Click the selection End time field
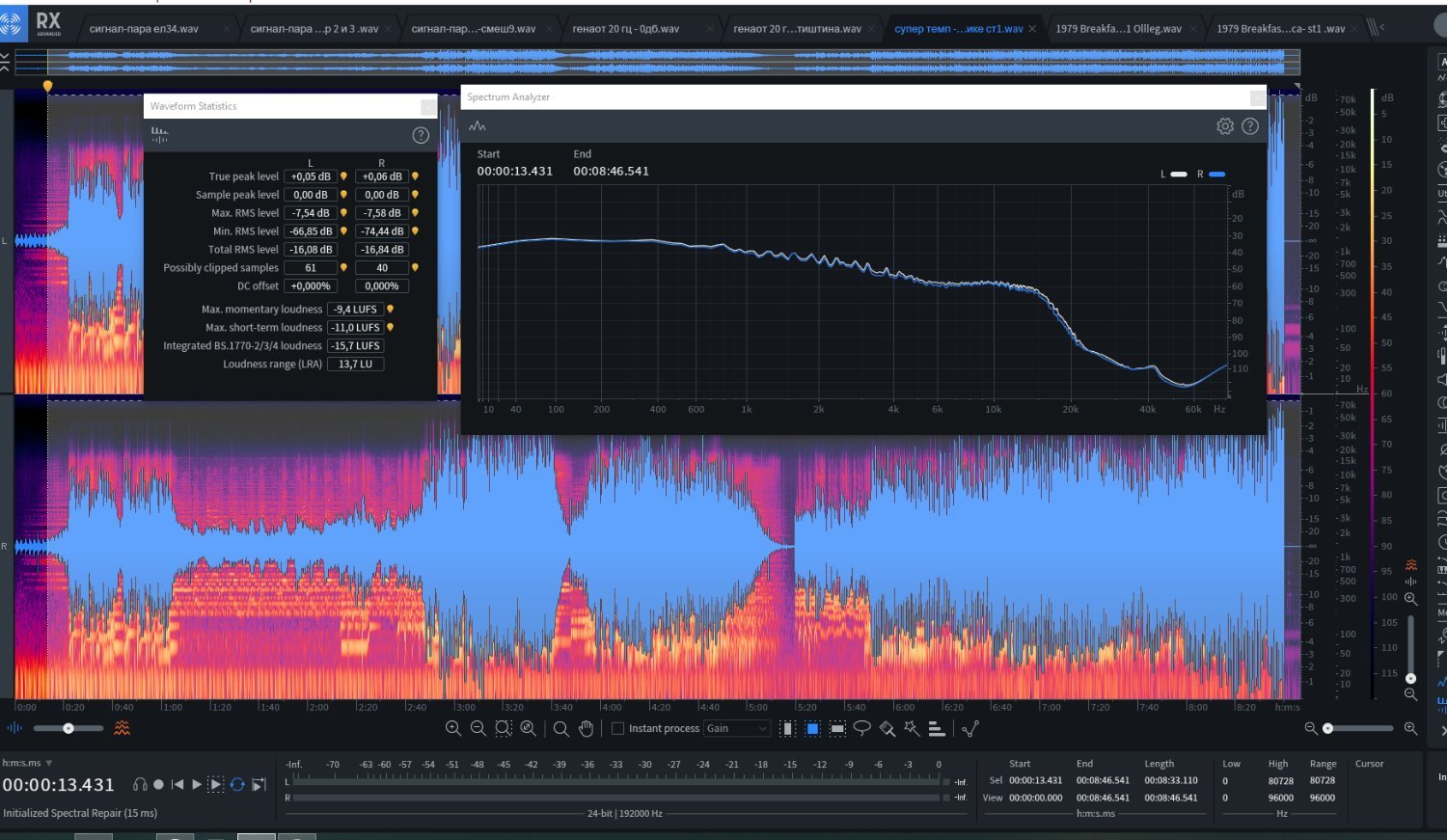 [1103, 780]
